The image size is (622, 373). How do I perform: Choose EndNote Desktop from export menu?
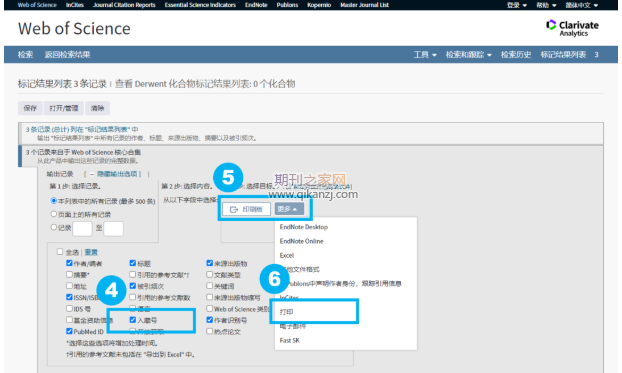click(x=304, y=227)
